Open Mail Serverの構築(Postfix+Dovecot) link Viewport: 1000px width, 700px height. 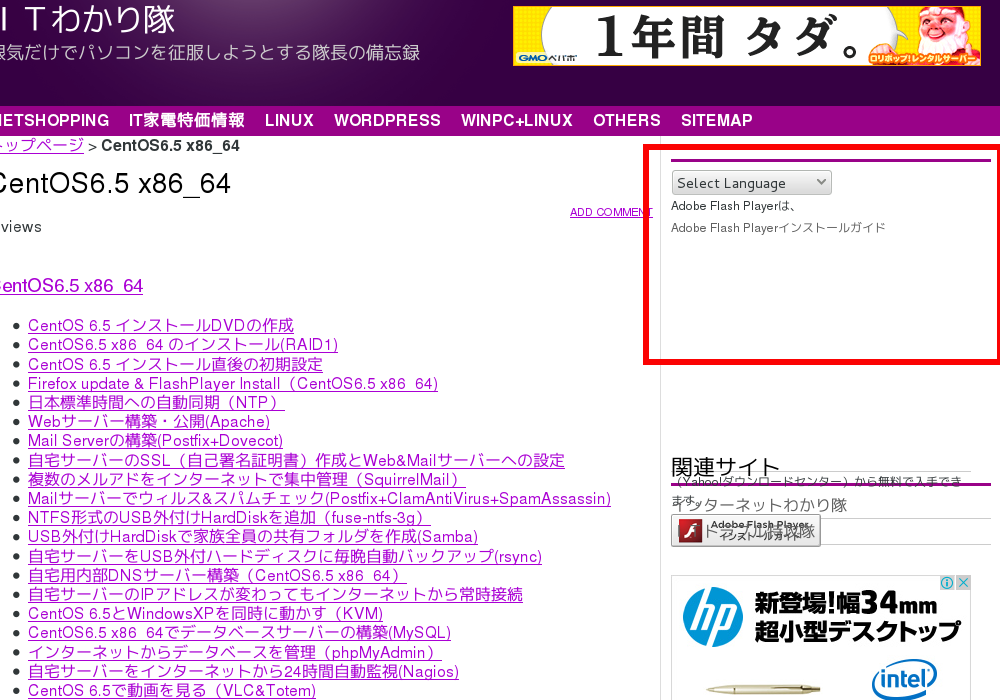(155, 441)
